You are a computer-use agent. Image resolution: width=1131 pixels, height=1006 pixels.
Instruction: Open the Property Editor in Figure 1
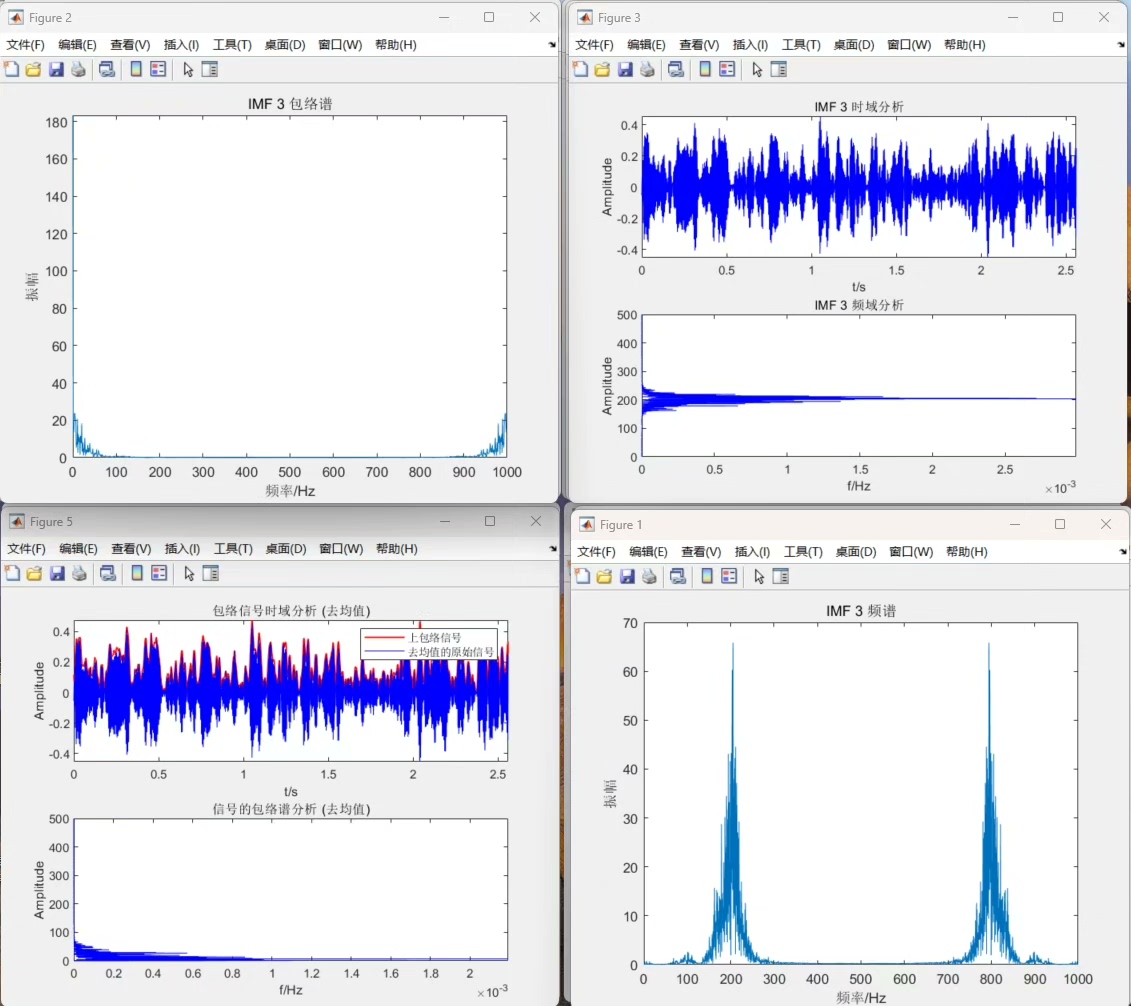[x=780, y=576]
